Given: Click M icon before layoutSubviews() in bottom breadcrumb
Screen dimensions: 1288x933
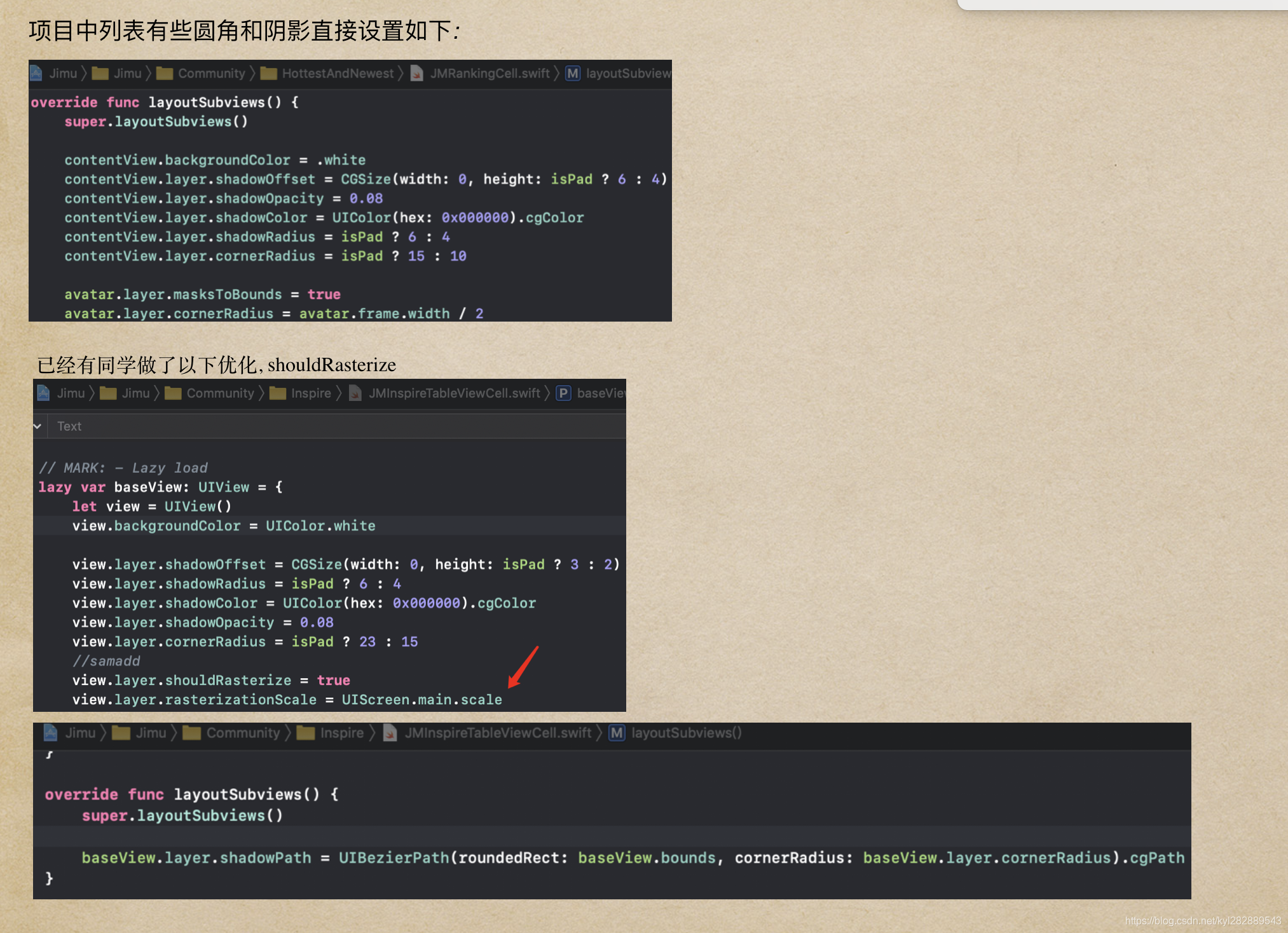Looking at the screenshot, I should (x=617, y=733).
